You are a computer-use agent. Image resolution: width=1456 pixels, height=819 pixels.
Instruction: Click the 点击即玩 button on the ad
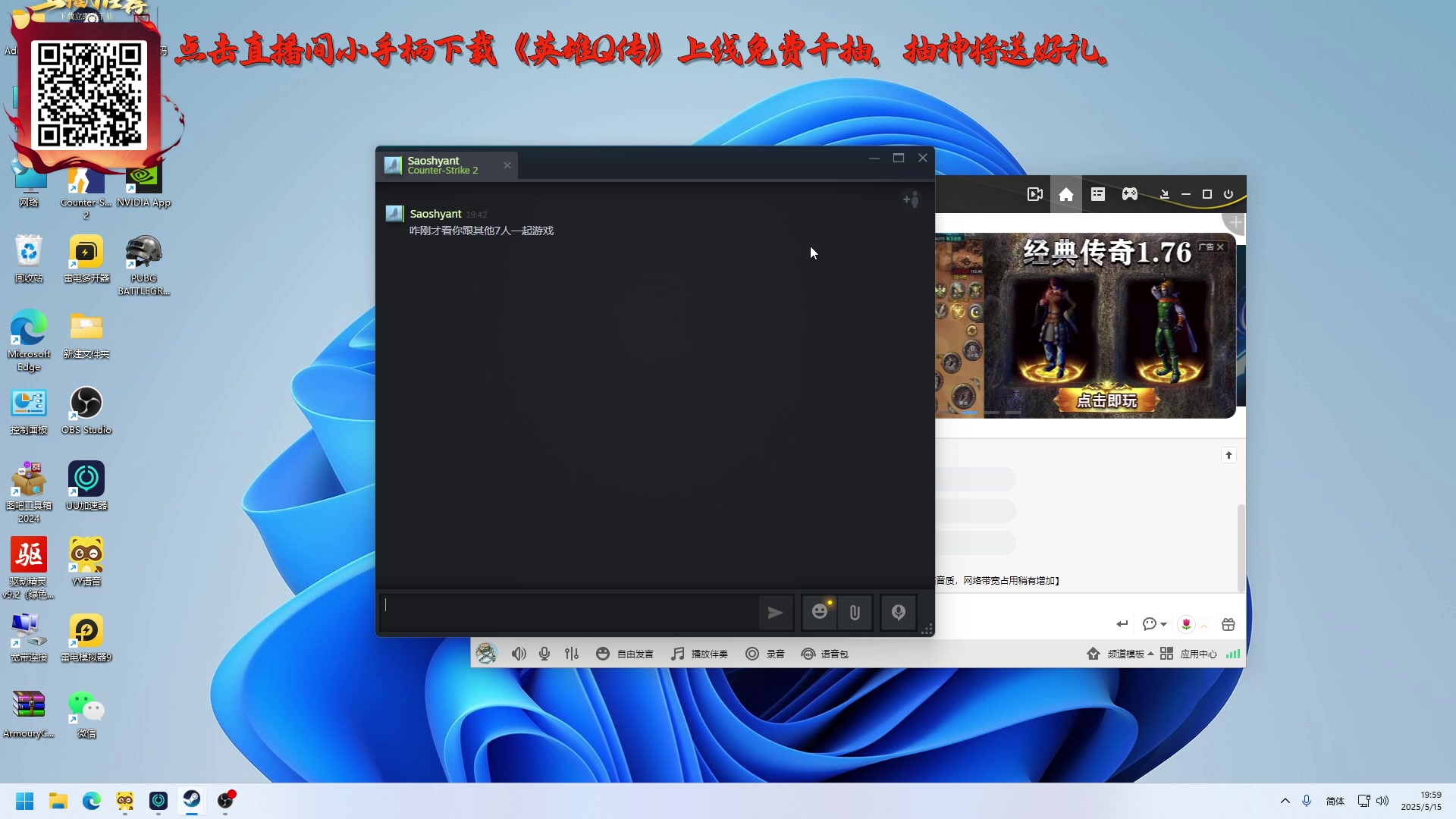(1107, 400)
